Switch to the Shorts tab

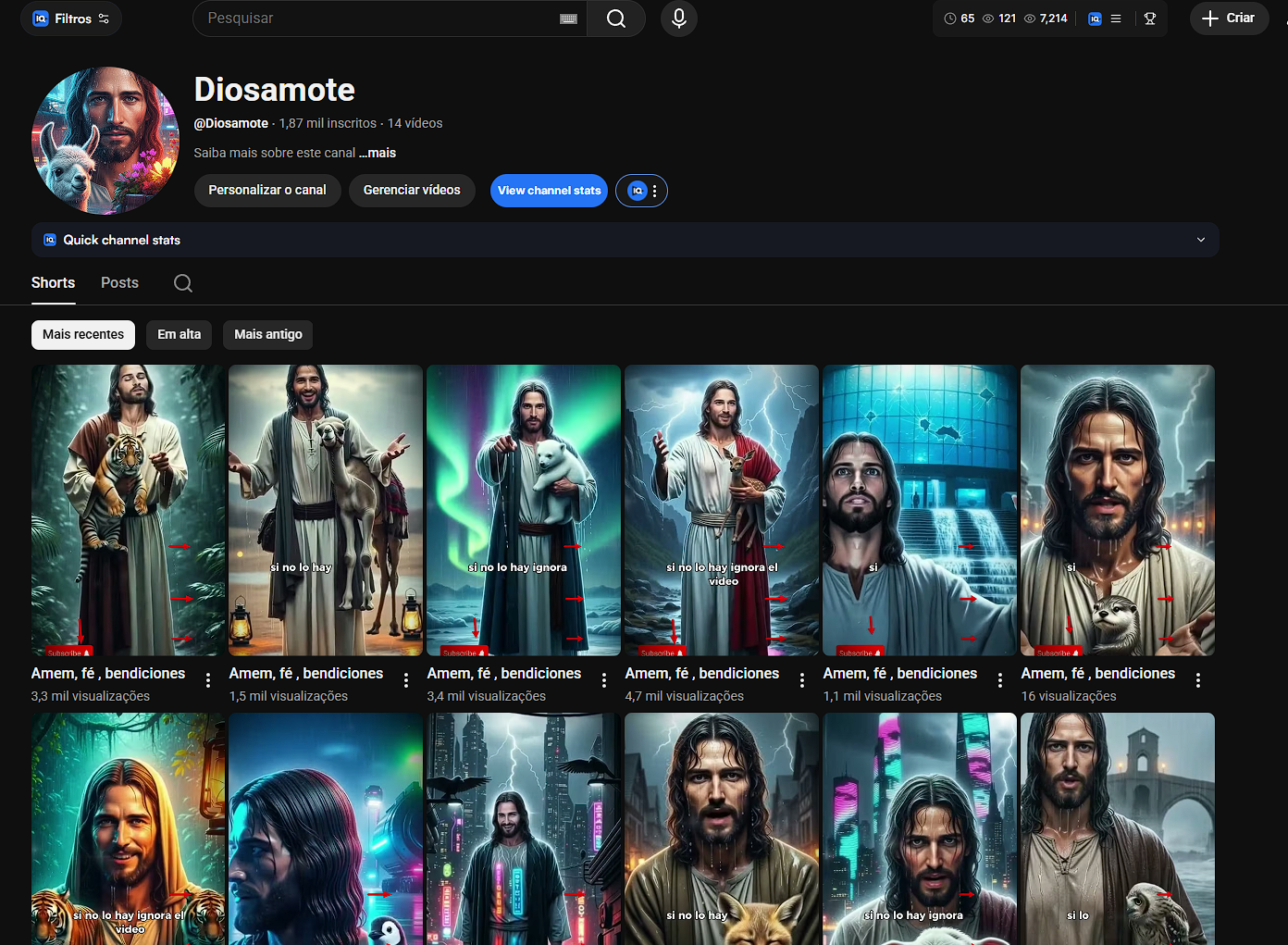54,283
